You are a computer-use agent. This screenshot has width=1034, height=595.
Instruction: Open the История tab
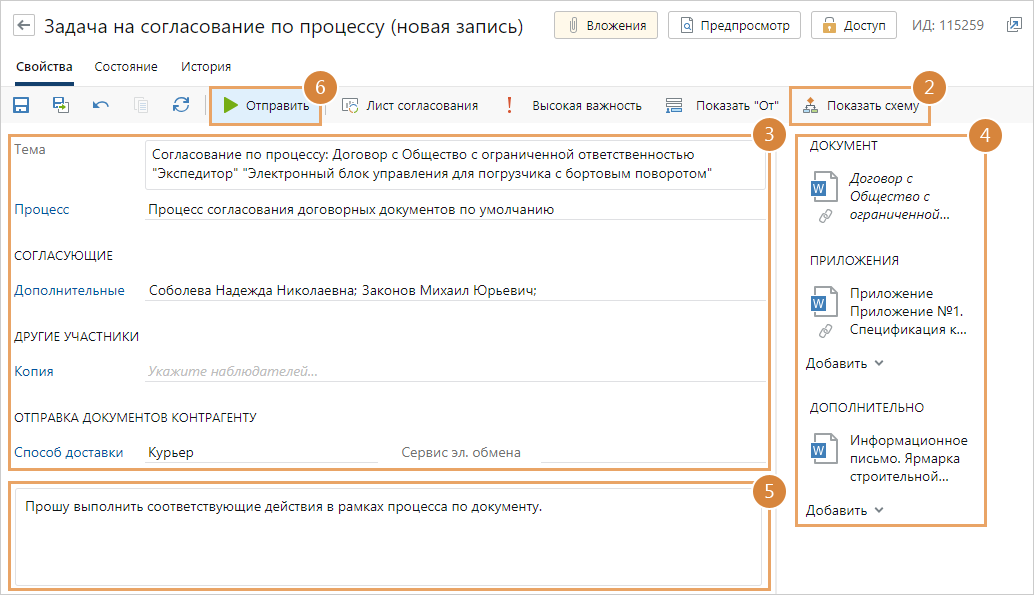click(x=206, y=67)
